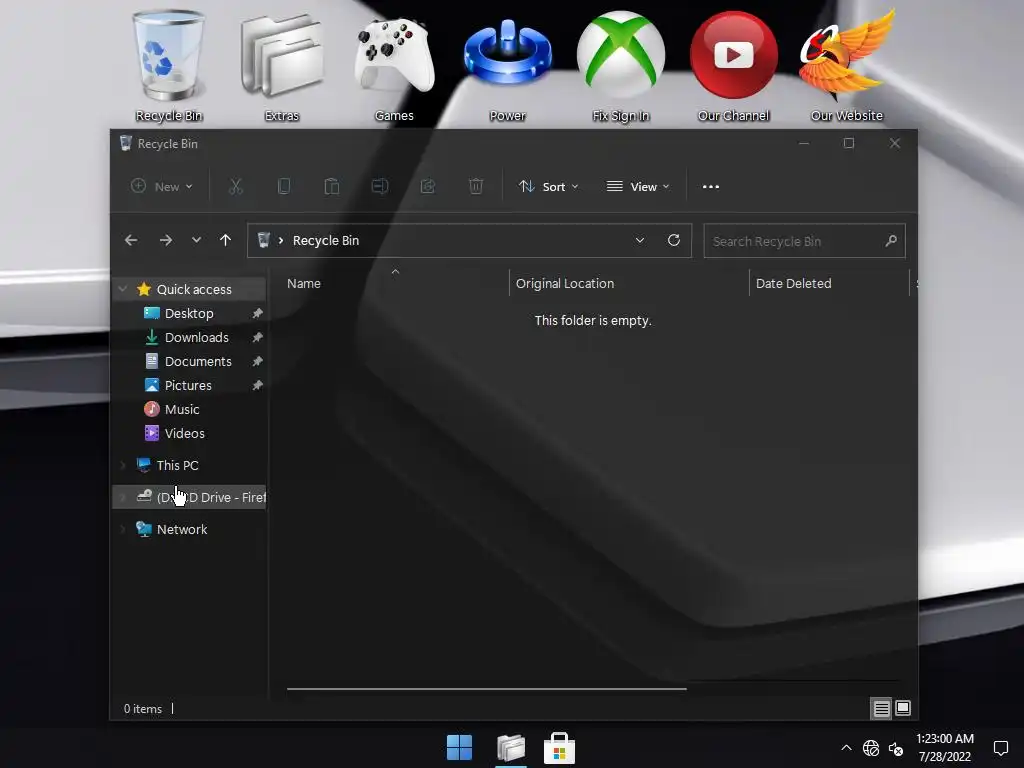Click the Delete trash toolbar icon

pos(476,187)
